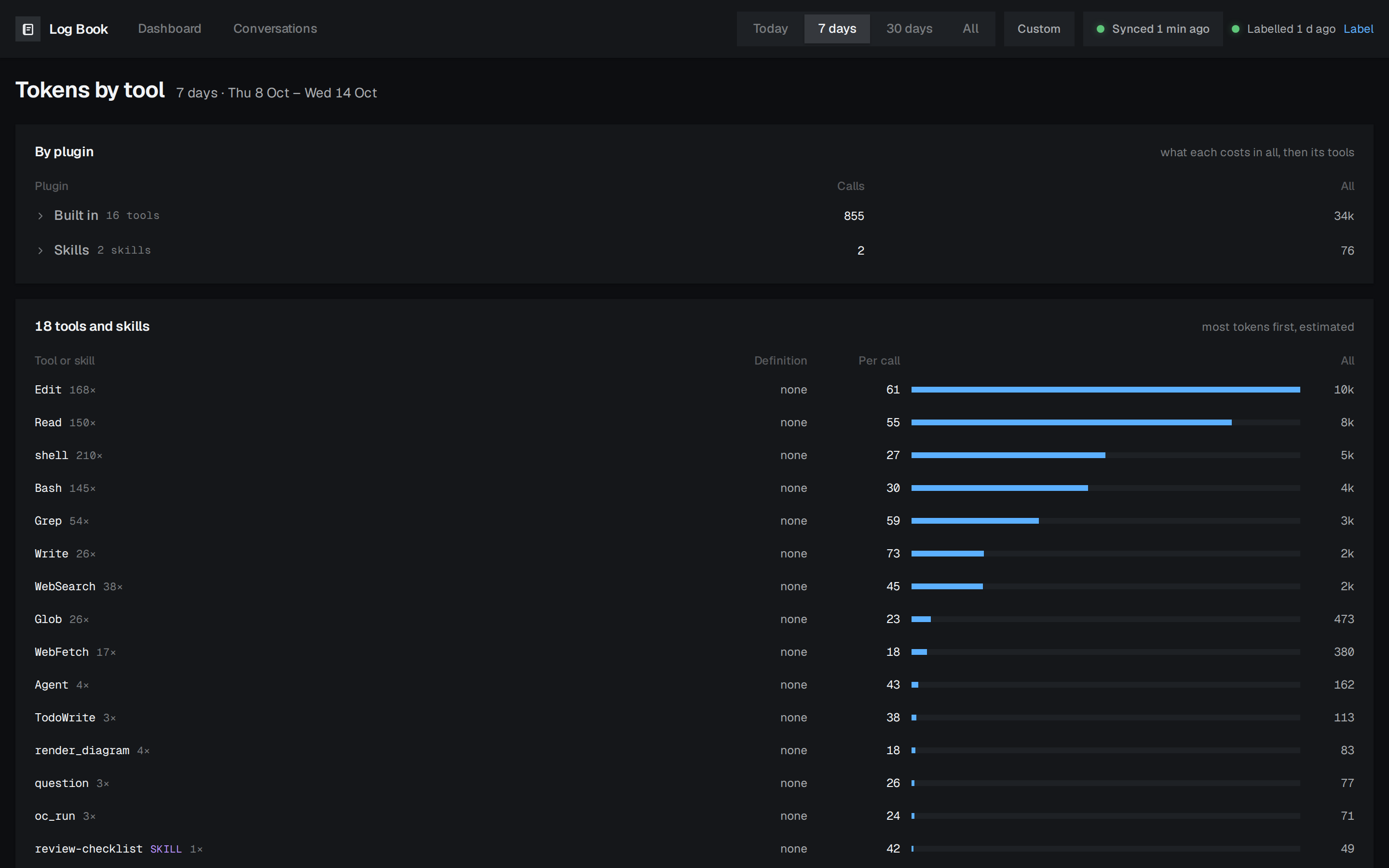Switch to the 30 days range
This screenshot has width=1389, height=868.
909,29
